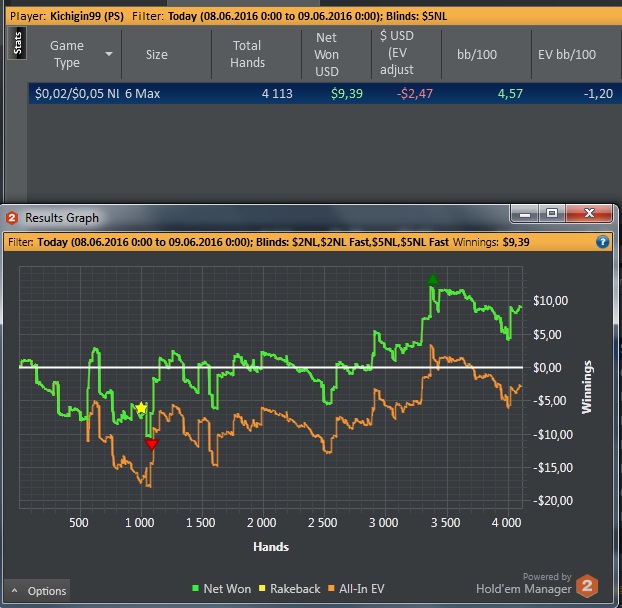622x608 pixels.
Task: Close the Results Graph window
Action: [589, 214]
